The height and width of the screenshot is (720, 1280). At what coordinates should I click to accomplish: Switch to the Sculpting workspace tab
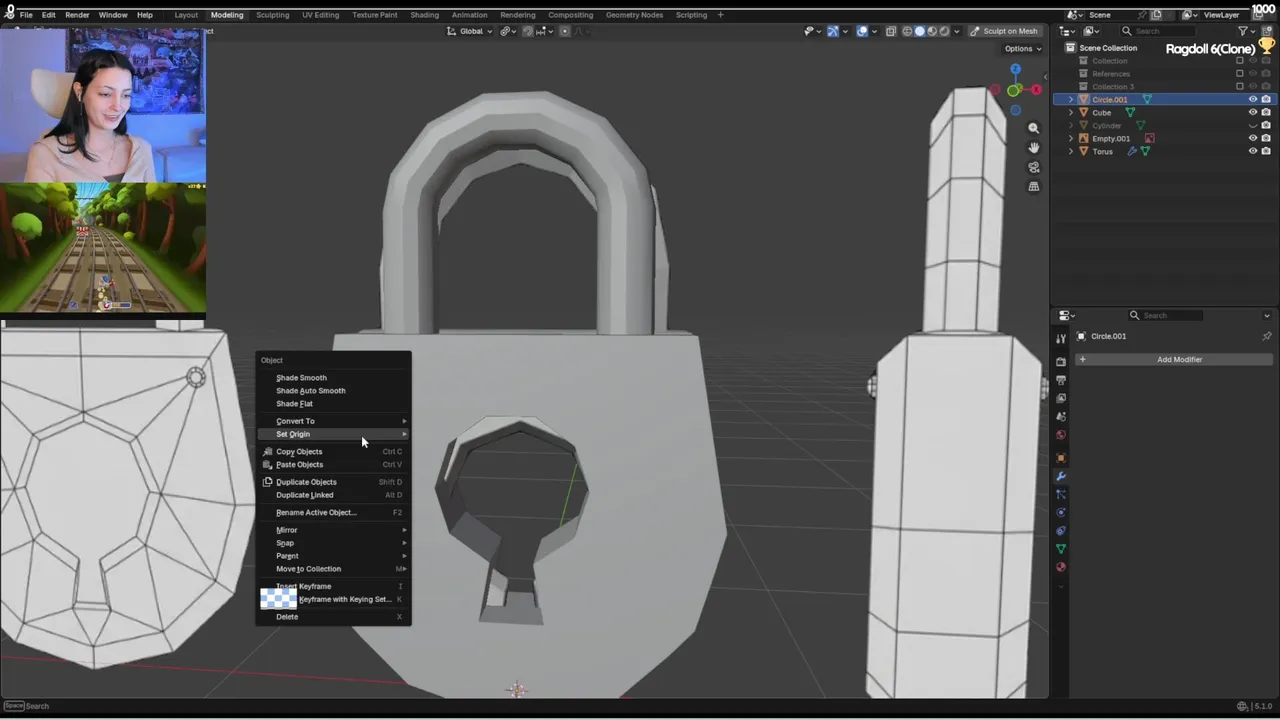[272, 15]
